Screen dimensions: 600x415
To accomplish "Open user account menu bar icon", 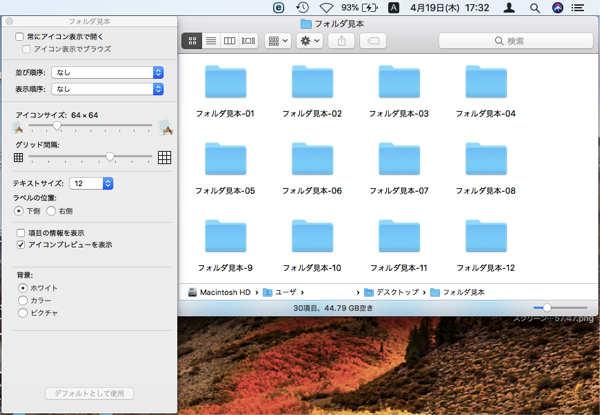I will (x=509, y=8).
